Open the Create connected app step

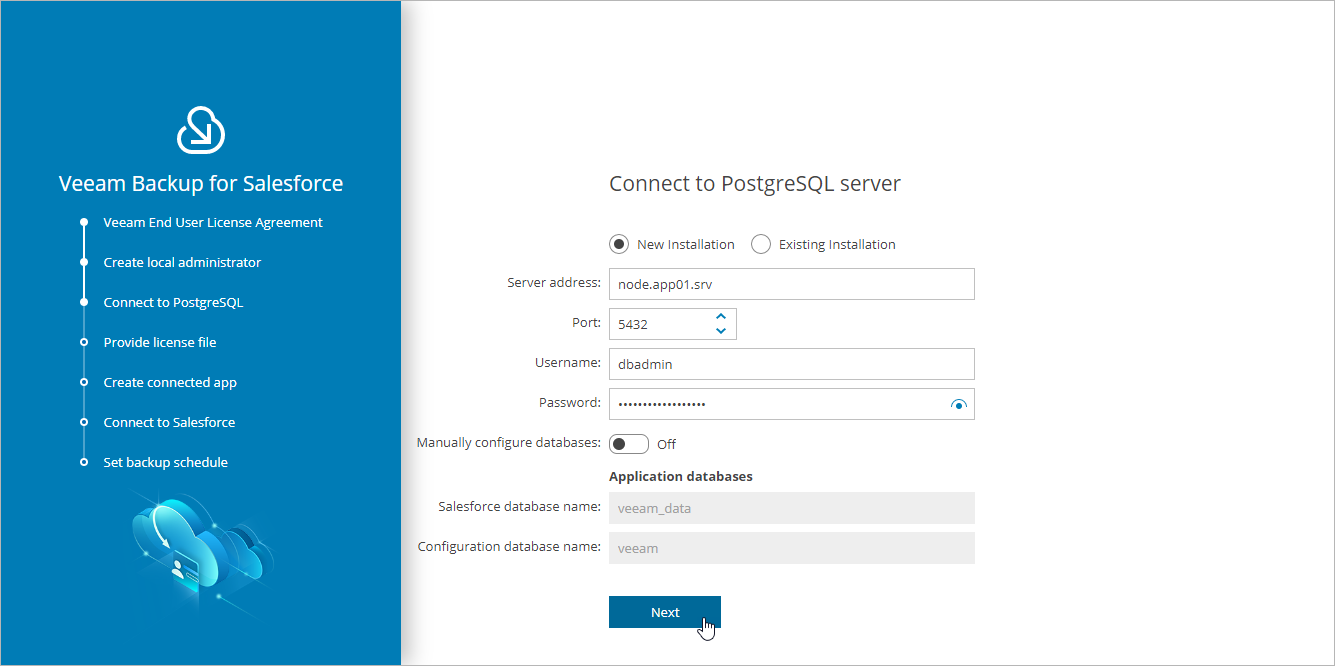click(170, 382)
